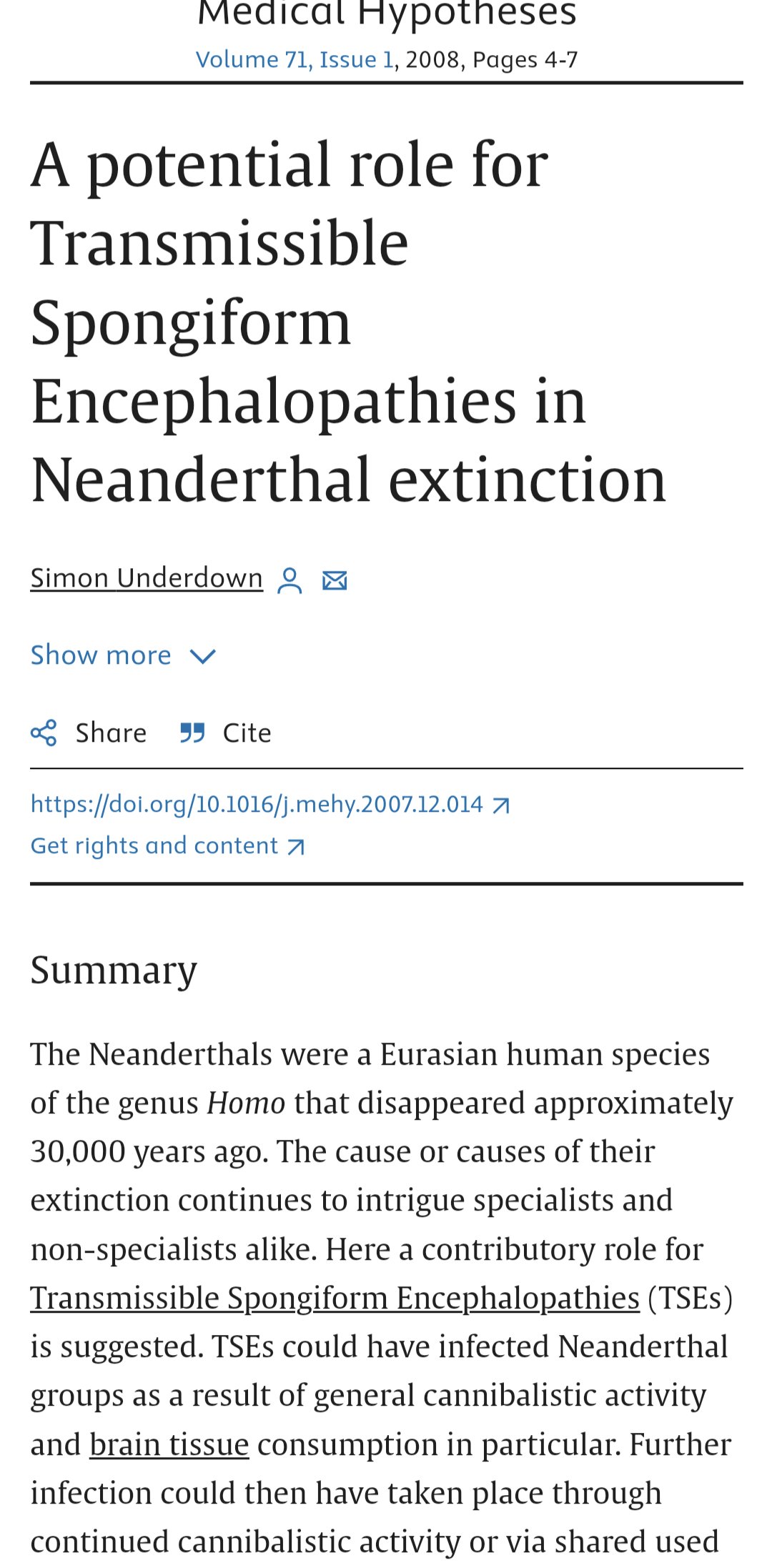
Task: Click the author name Simon Underdown
Action: click(x=147, y=578)
